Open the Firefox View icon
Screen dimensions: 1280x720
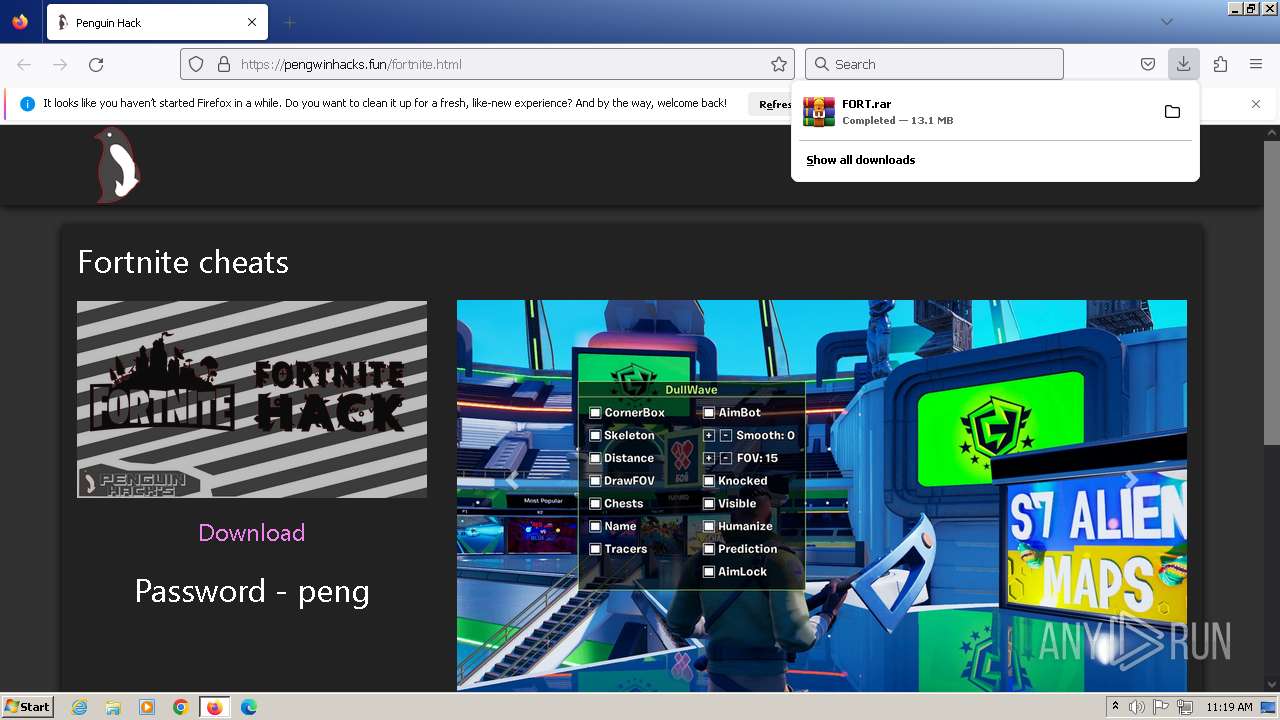(x=20, y=22)
